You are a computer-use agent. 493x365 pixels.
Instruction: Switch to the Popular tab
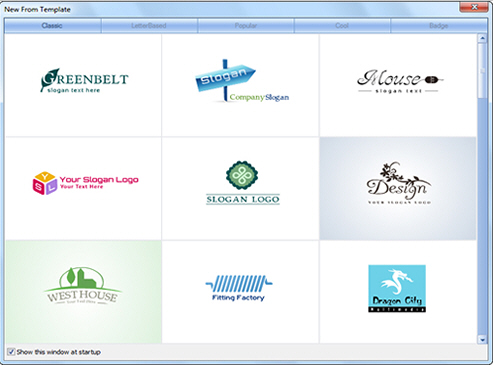tap(246, 26)
